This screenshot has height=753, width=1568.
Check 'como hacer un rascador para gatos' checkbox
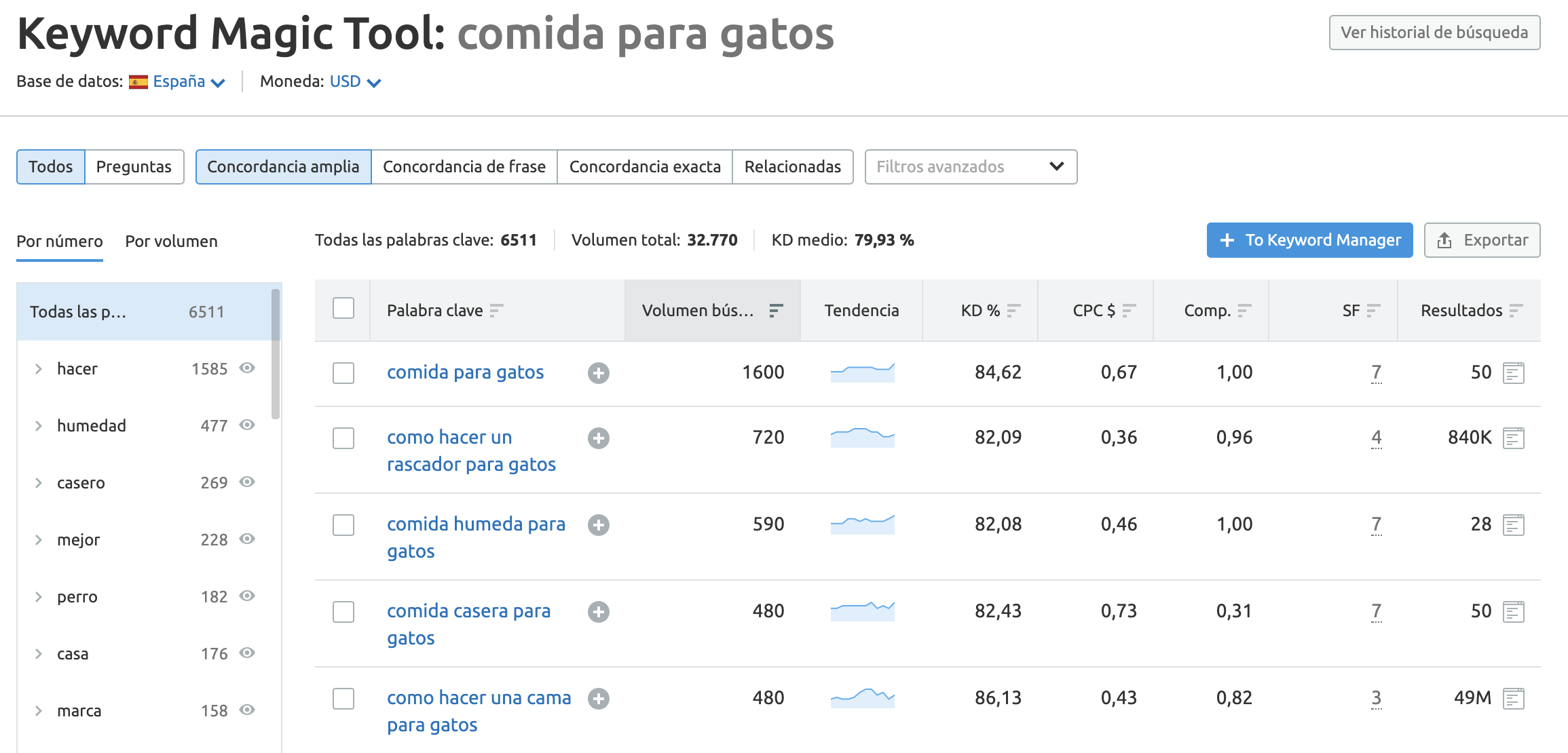[x=343, y=438]
